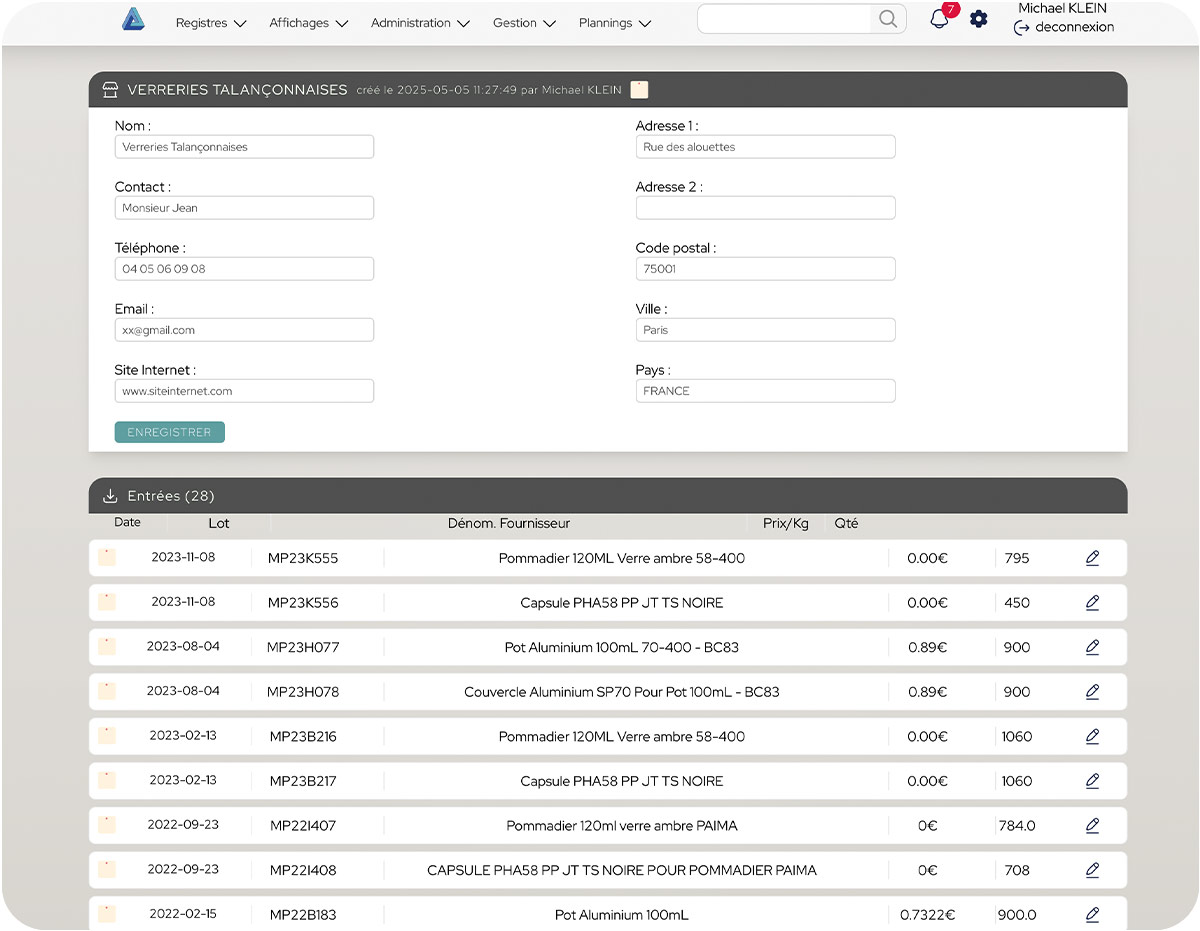Open the Gestion menu
The width and height of the screenshot is (1200, 931).
point(524,23)
